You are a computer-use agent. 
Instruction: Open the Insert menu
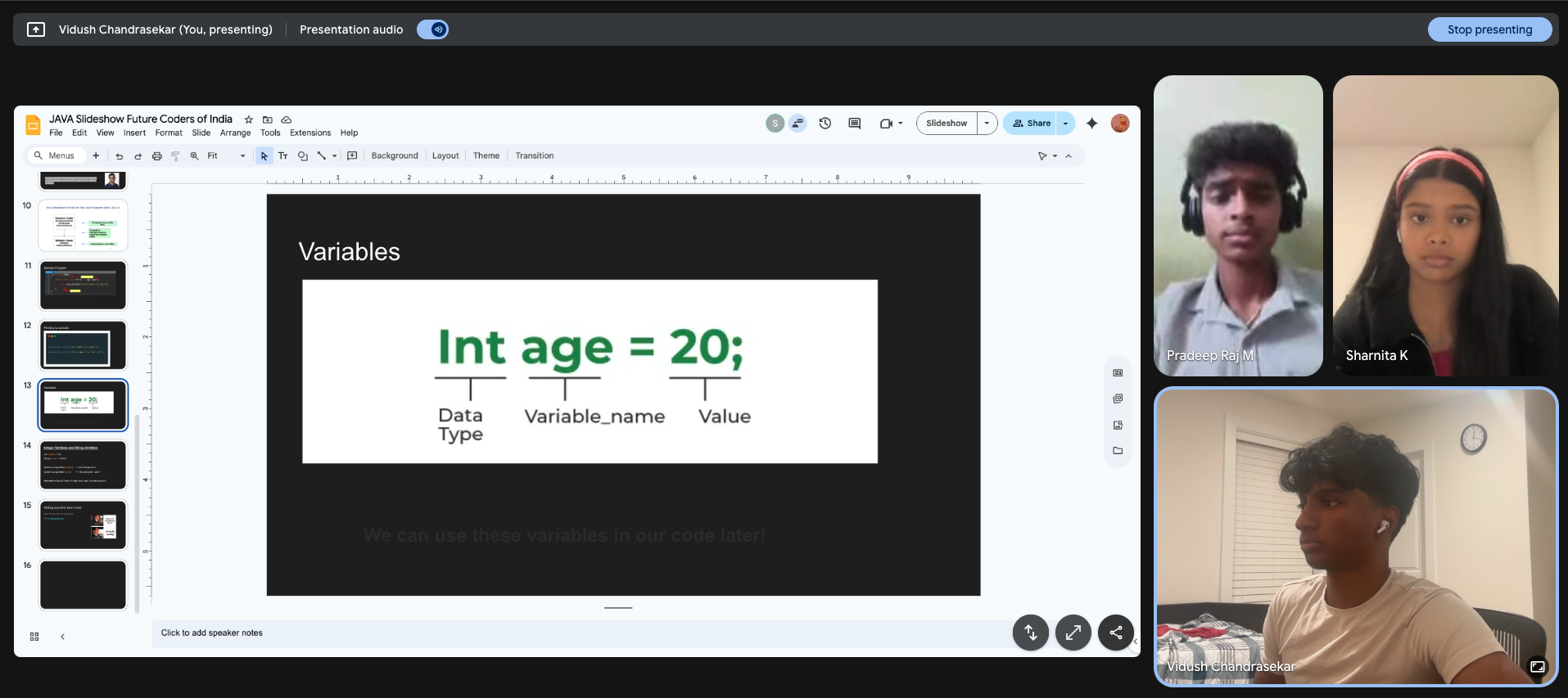134,133
